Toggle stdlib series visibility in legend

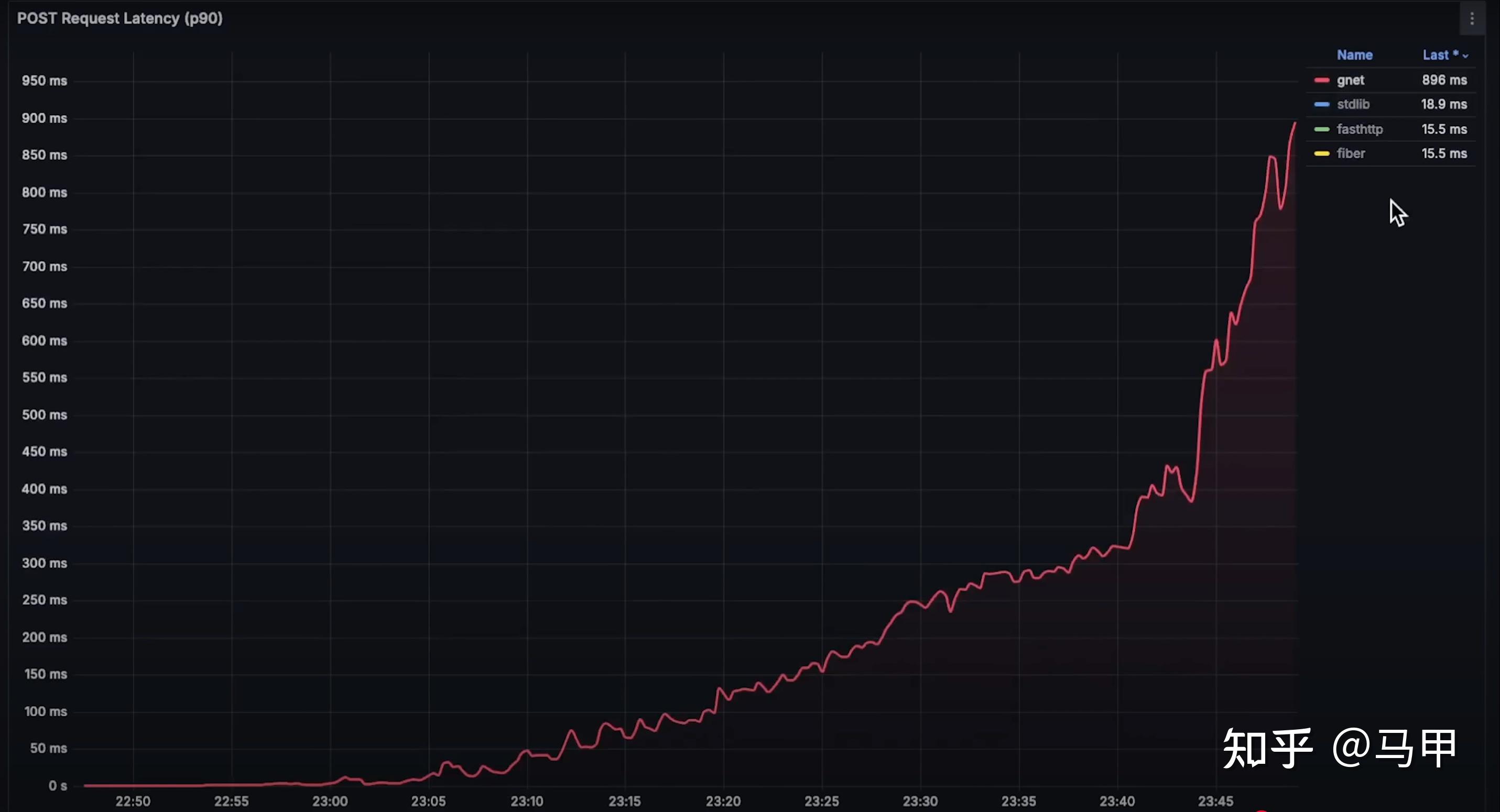pyautogui.click(x=1353, y=105)
